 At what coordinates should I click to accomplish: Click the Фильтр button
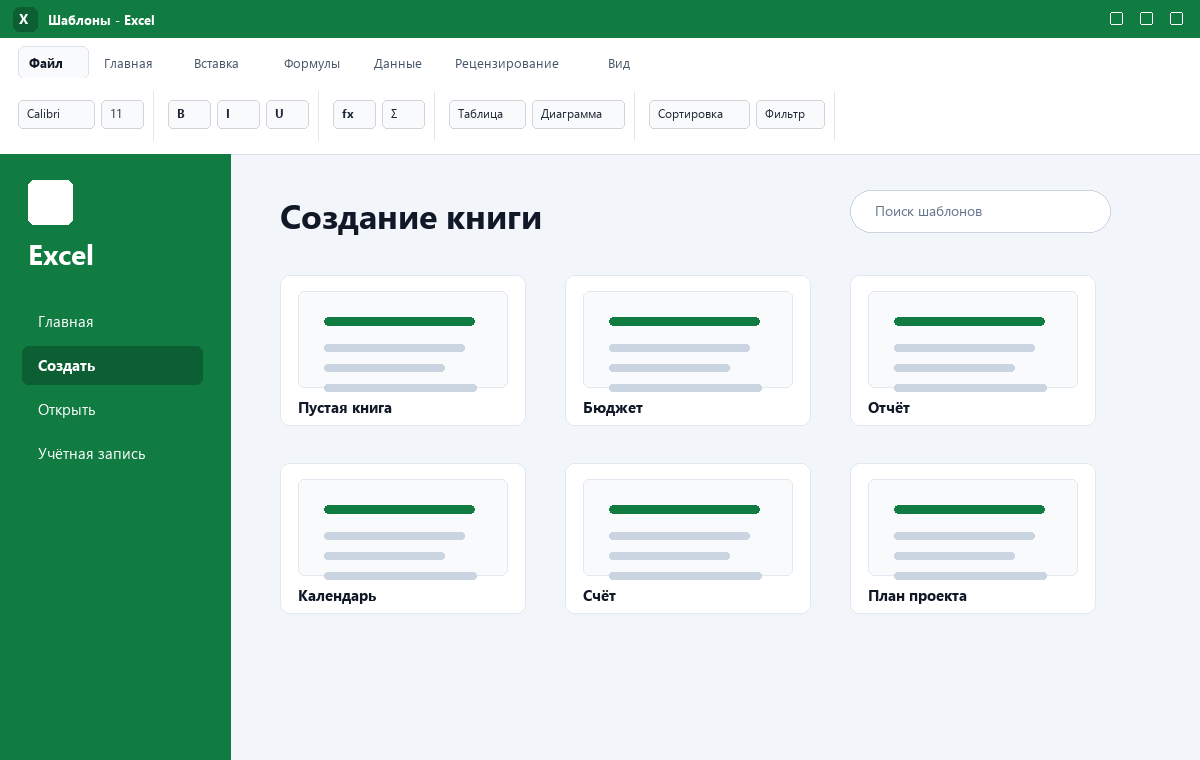790,114
